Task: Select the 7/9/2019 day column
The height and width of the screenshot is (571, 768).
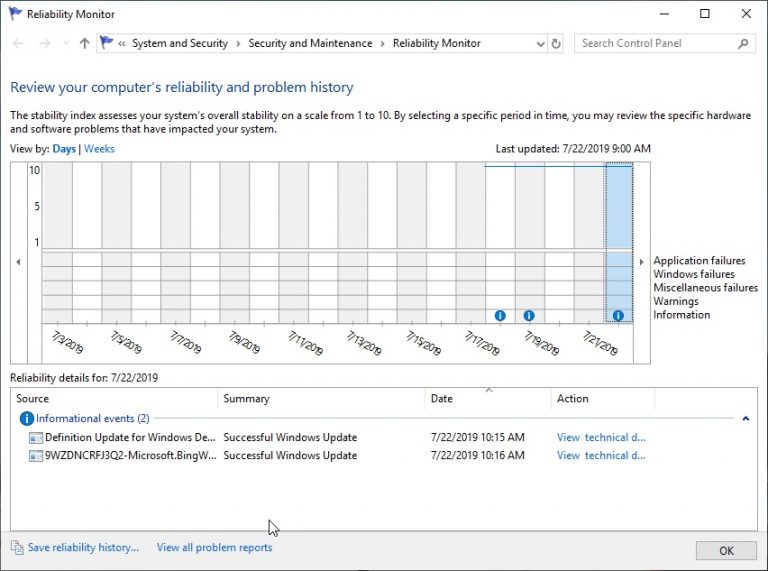Action: 235,242
